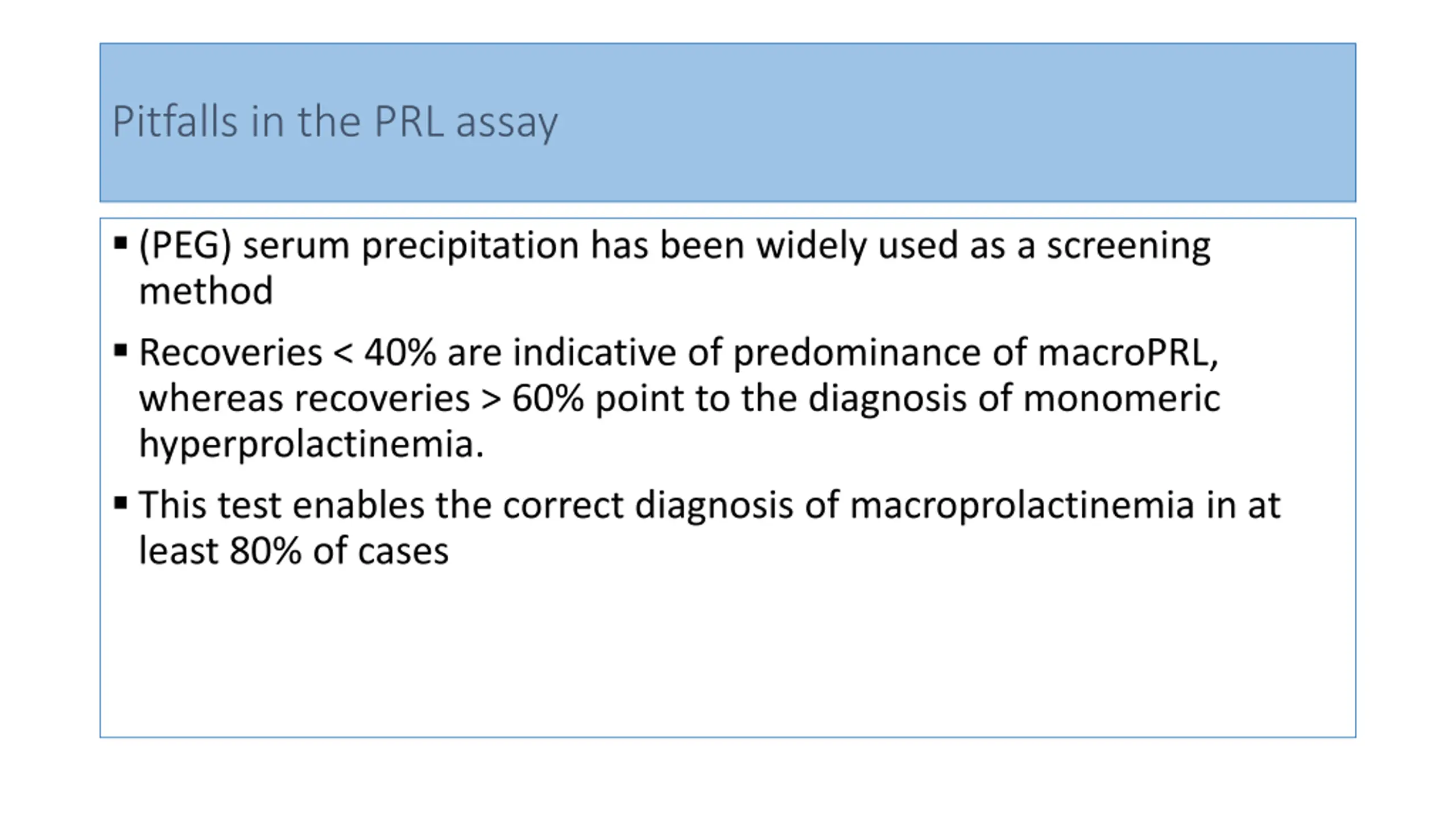Screen dimensions: 1456x819
Task: Select the first square bullet marker before '(PEG)'
Action: pos(120,244)
